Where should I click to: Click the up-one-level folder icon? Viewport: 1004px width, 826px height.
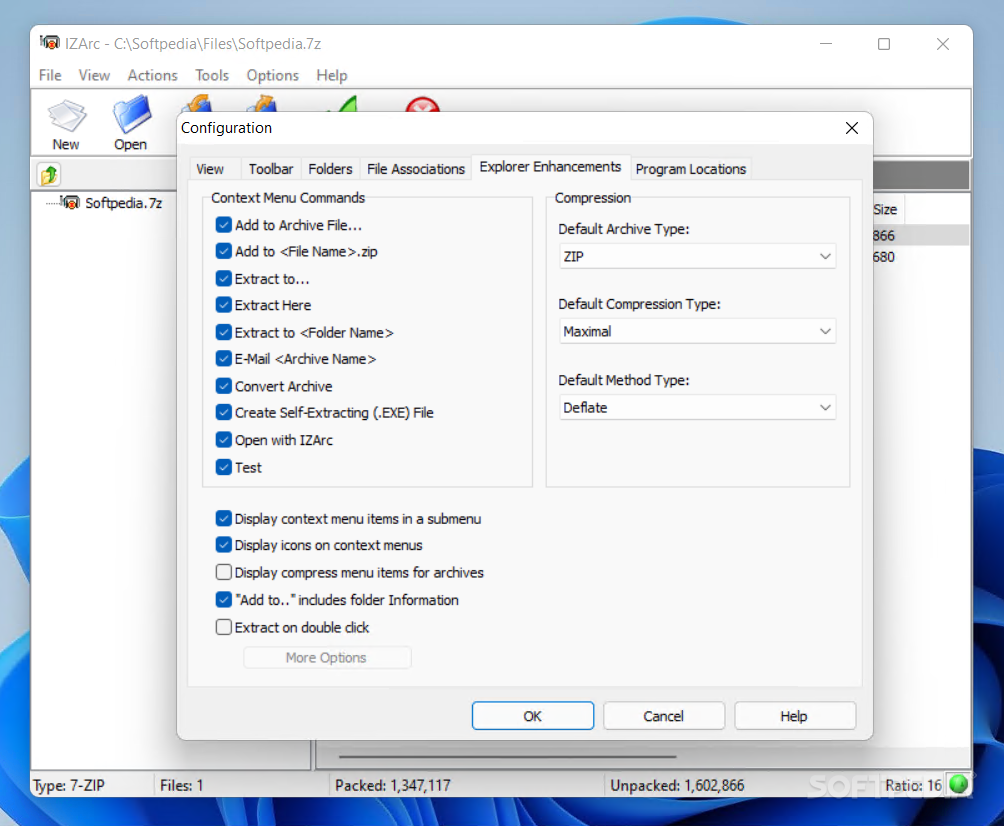(49, 175)
